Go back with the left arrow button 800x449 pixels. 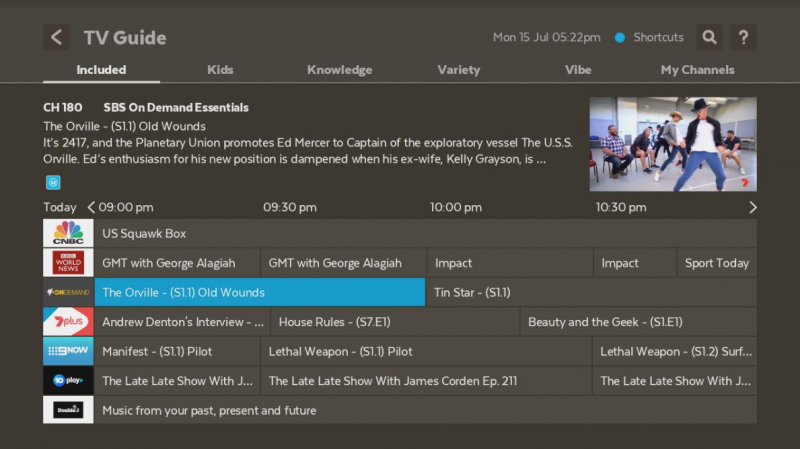click(56, 37)
